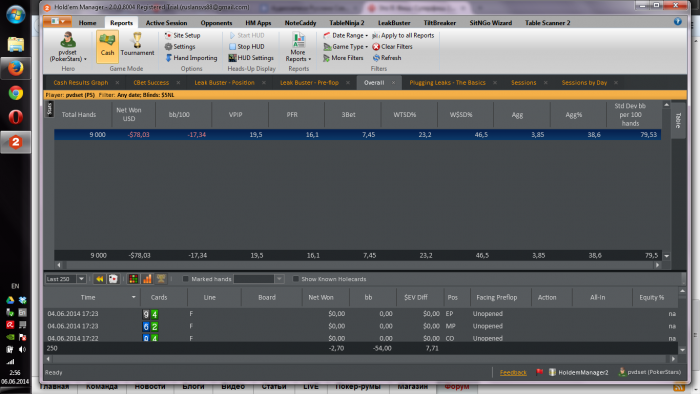Sort by the Total Hands column header
Screen dimensions: 700x394
pyautogui.click(x=79, y=115)
